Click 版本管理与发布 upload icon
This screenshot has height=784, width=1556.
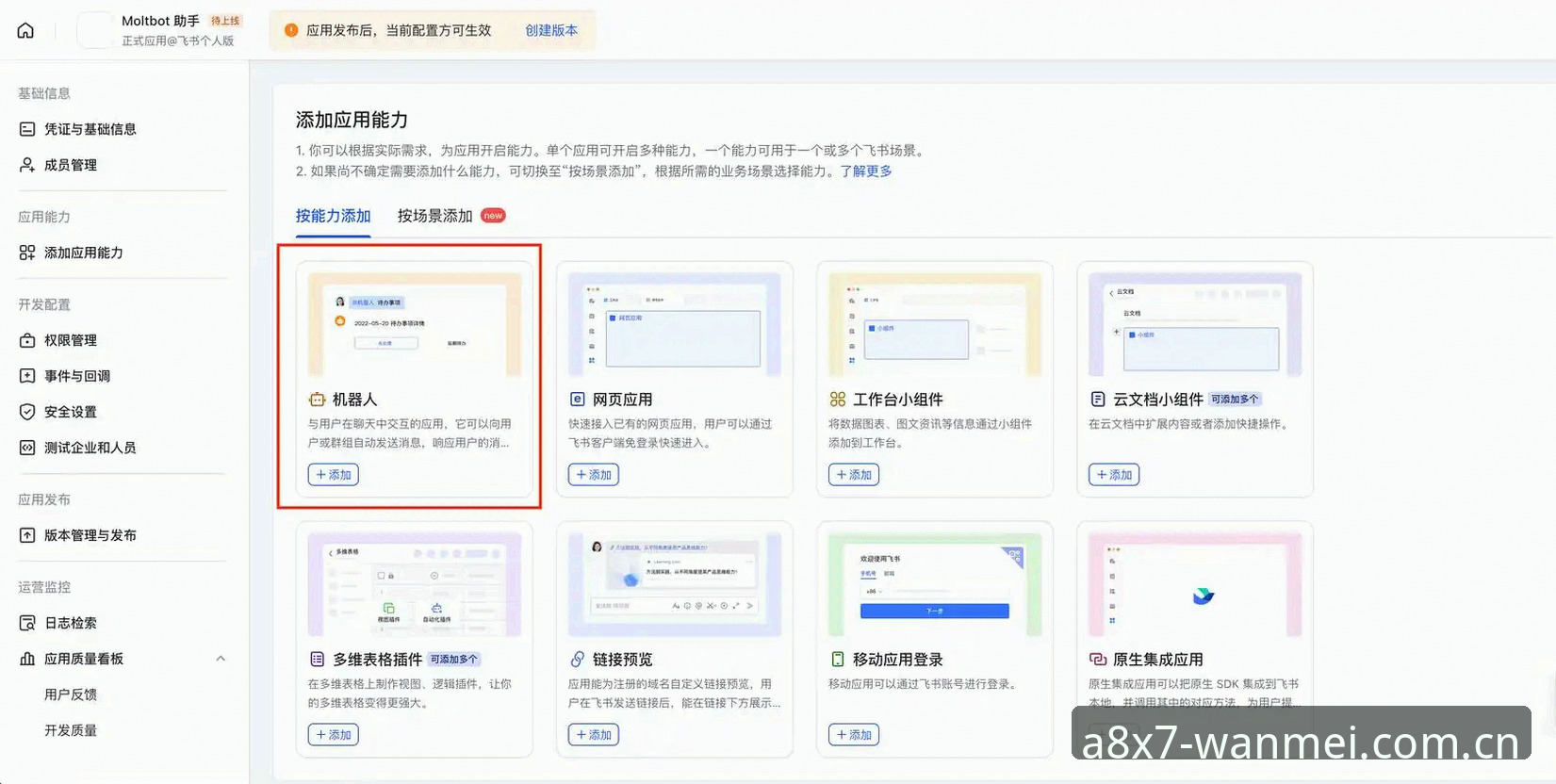point(27,535)
